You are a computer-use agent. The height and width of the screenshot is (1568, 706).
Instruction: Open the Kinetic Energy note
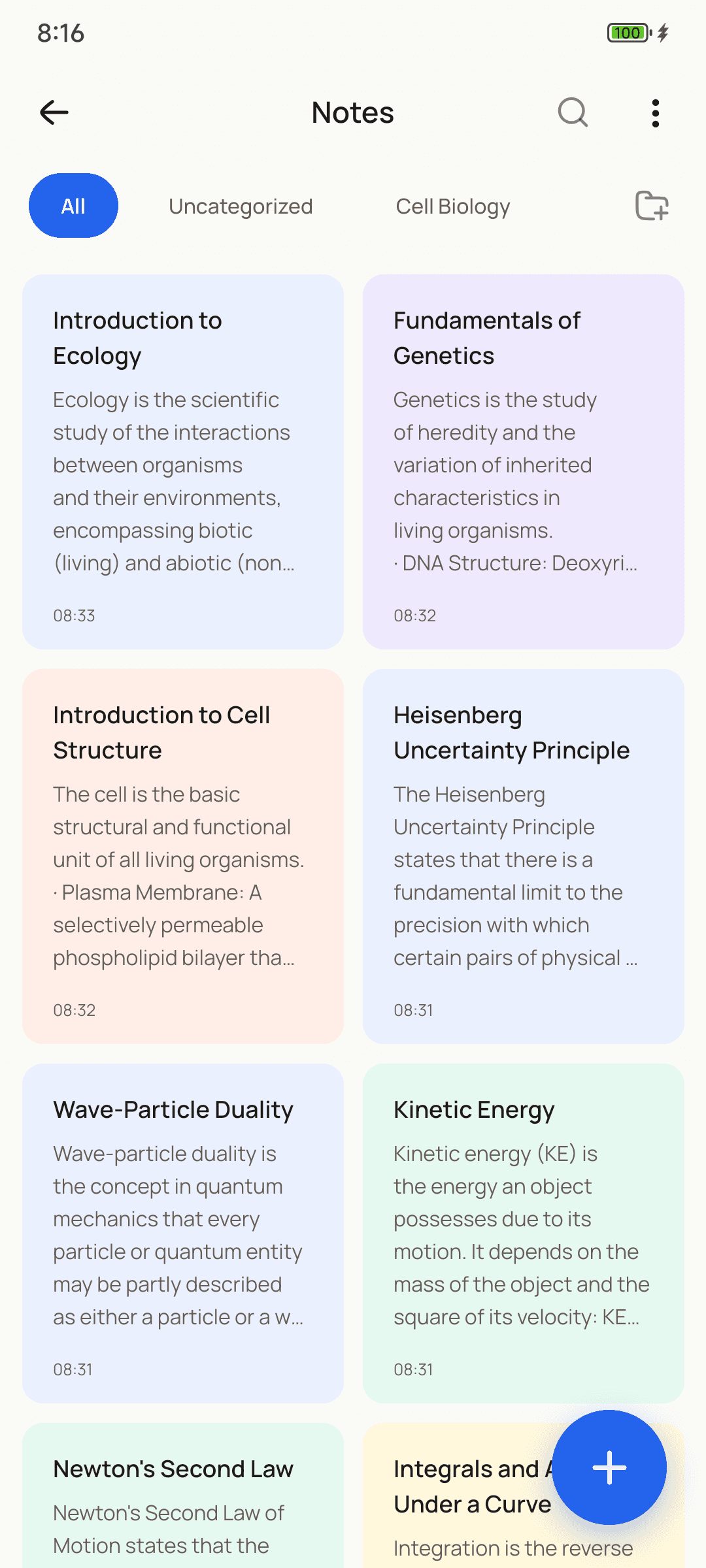524,1233
